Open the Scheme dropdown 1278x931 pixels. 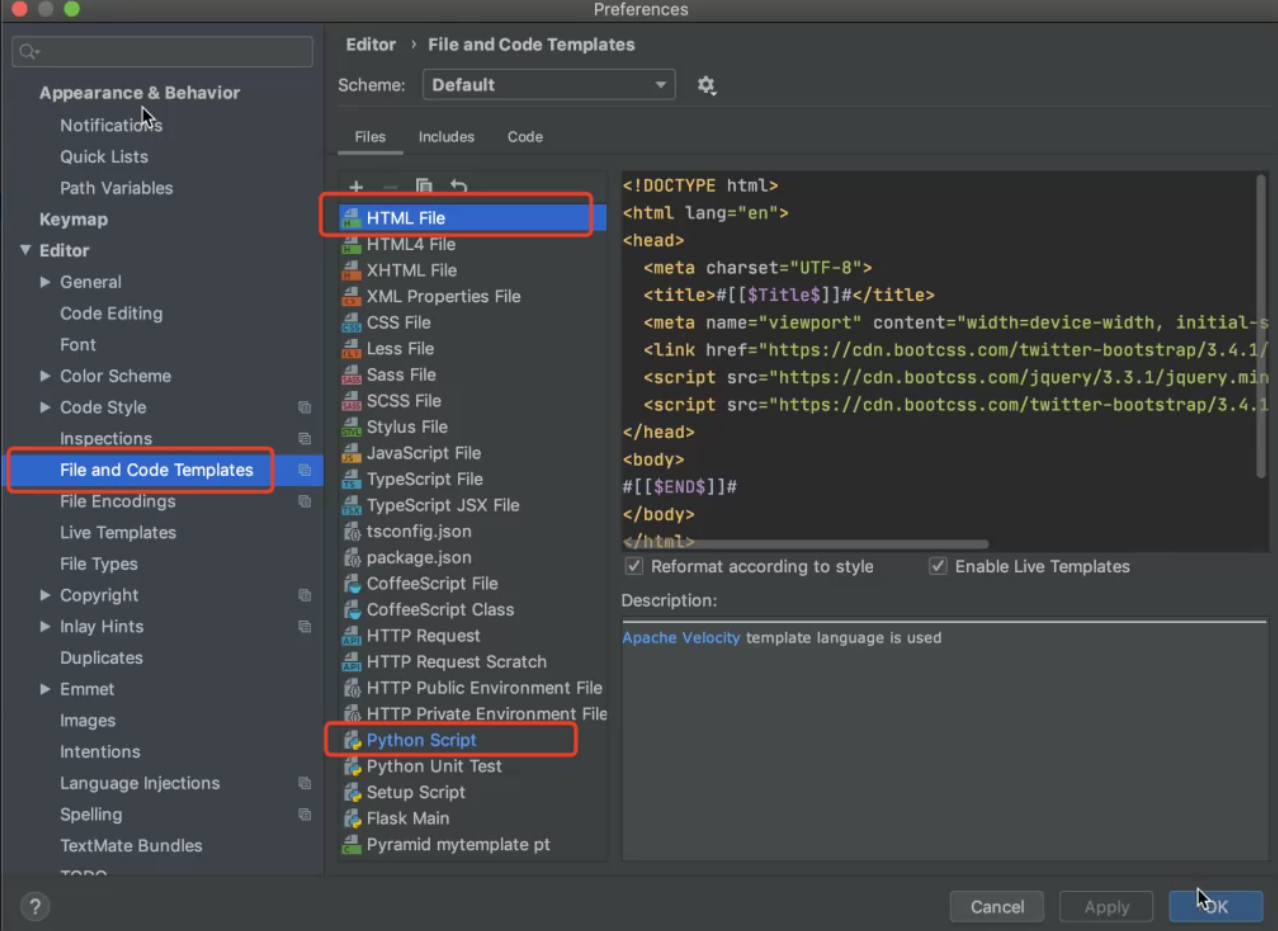pos(549,85)
